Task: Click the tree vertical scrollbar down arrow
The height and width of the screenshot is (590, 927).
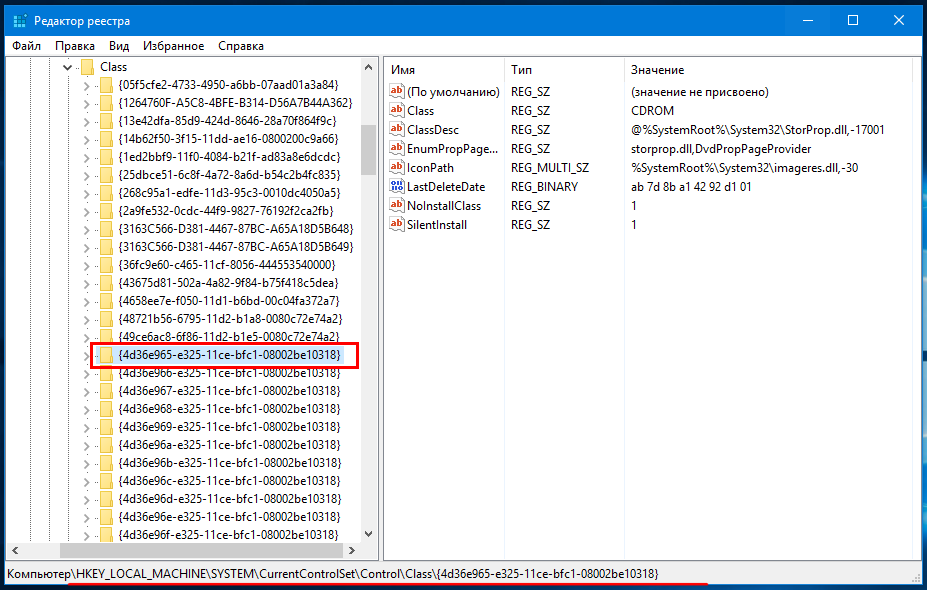Action: (368, 534)
